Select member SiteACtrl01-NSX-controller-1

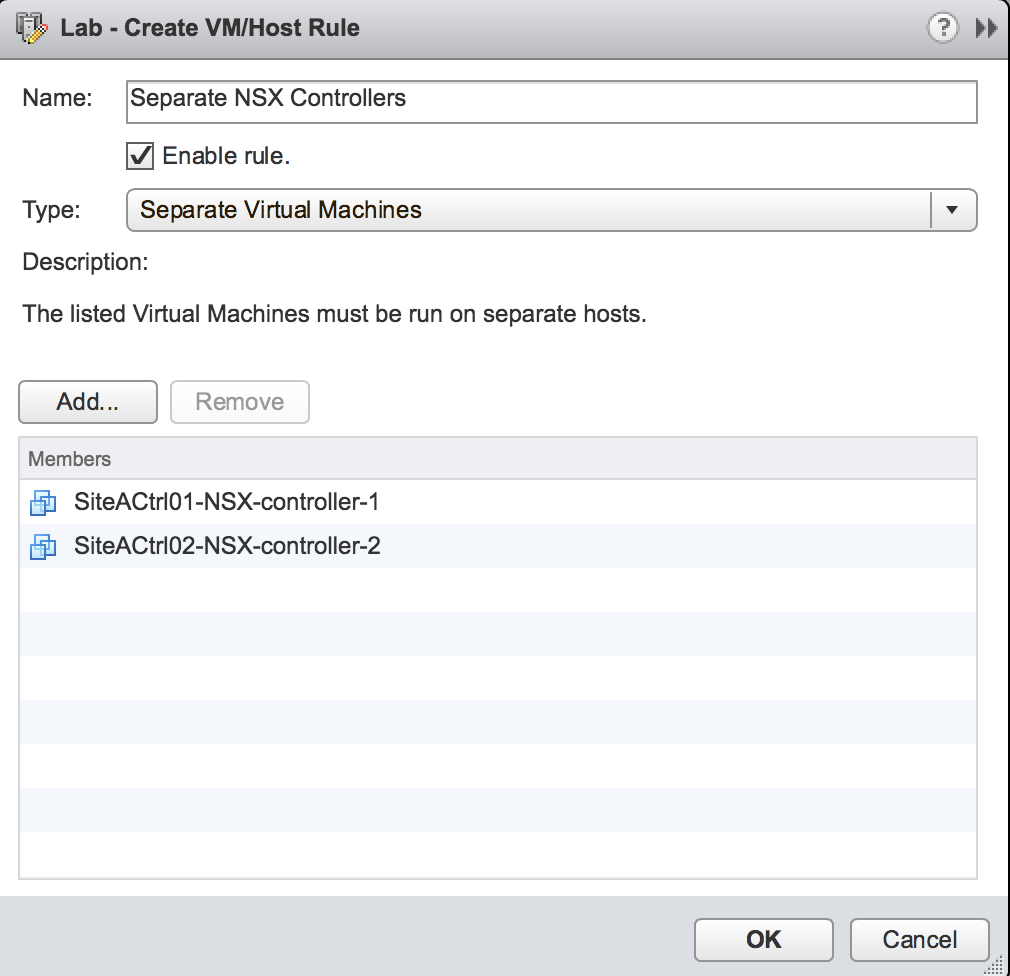pyautogui.click(x=498, y=502)
